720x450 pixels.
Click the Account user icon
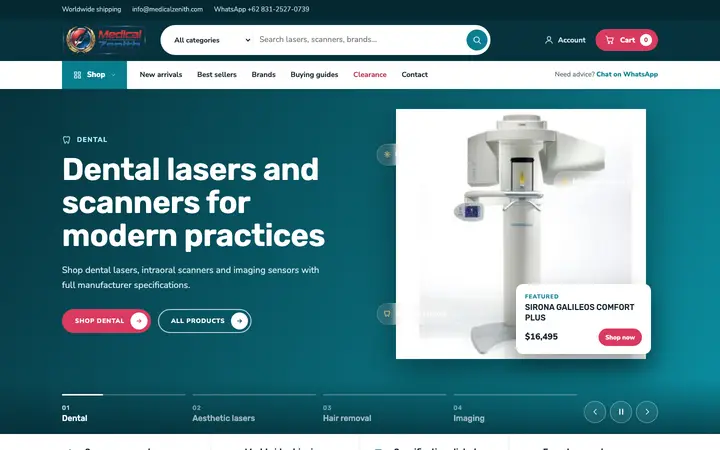click(549, 40)
